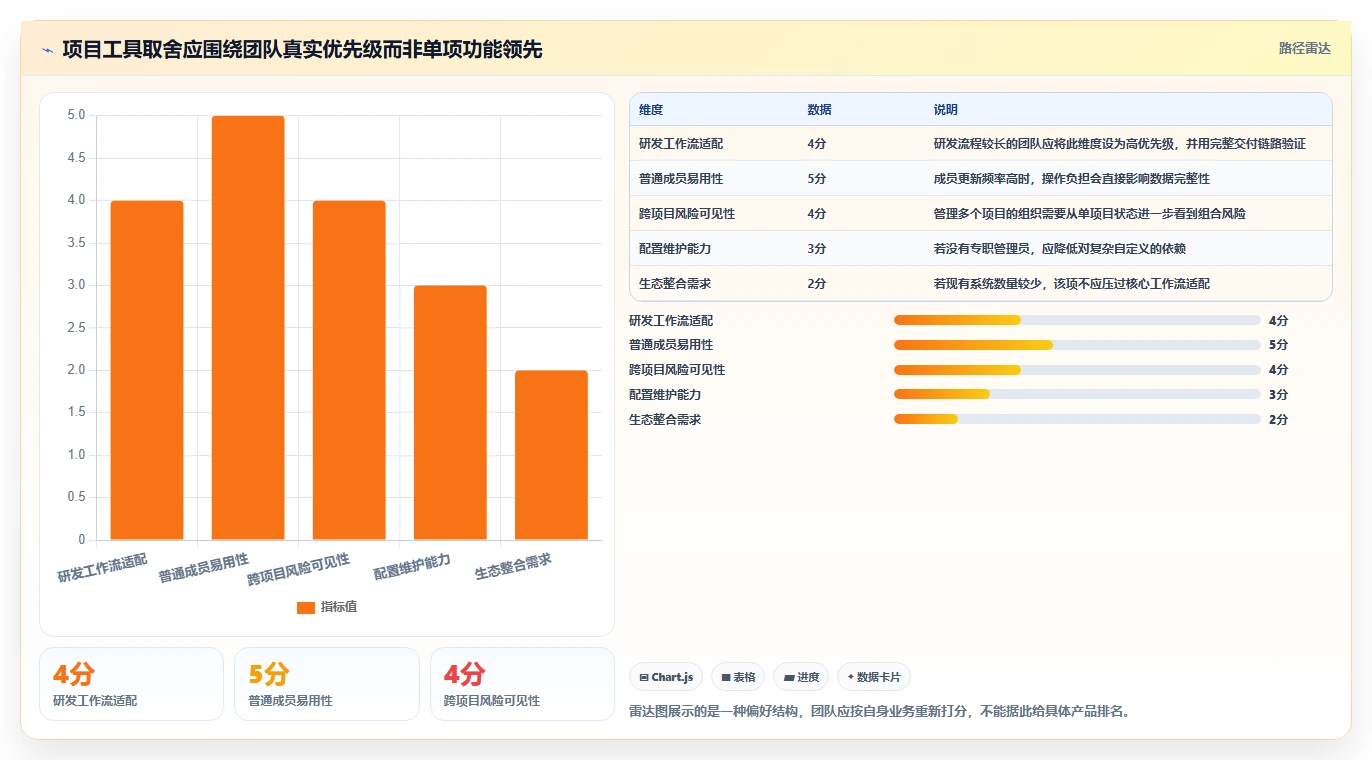Screen dimensions: 1372x760
Task: Click the 跨项目风险可见性 bar in chart
Action: click(349, 370)
